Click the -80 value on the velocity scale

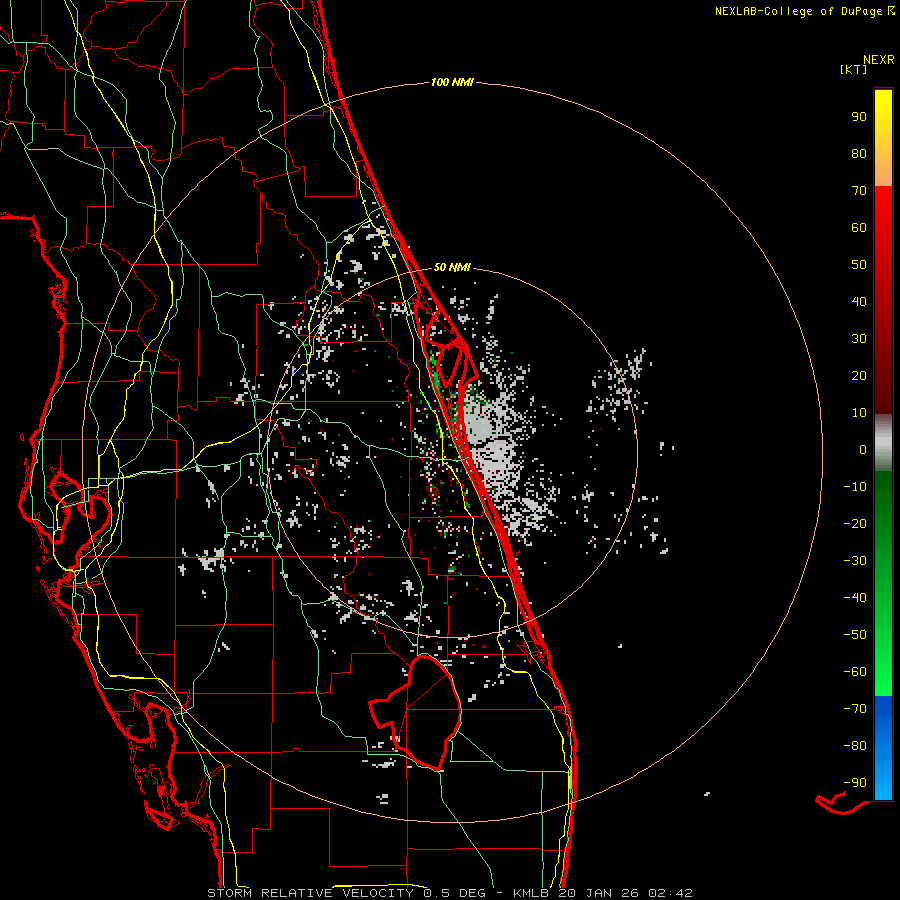[x=855, y=746]
